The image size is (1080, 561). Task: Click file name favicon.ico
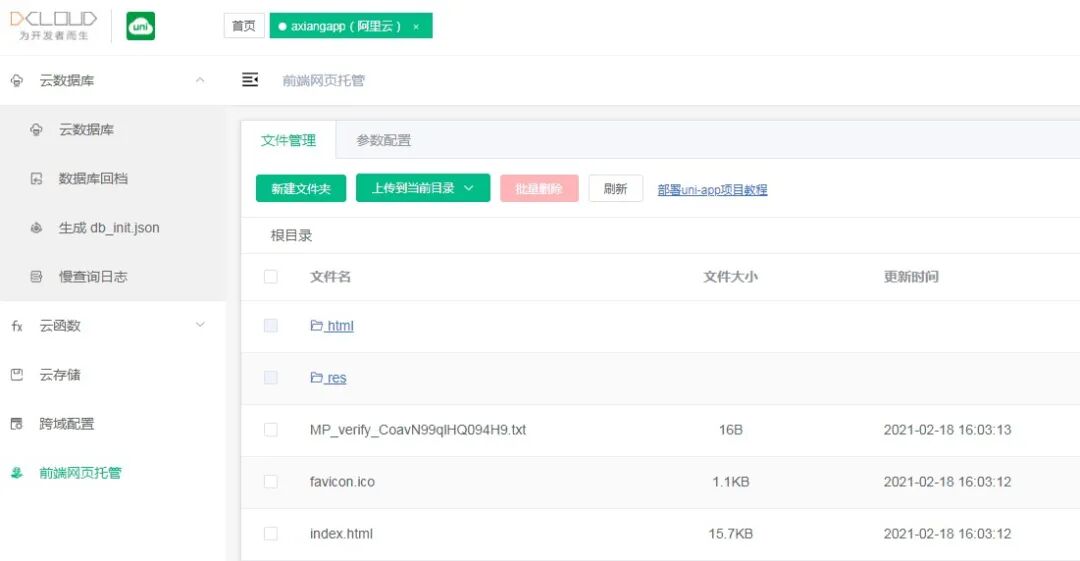(x=342, y=481)
